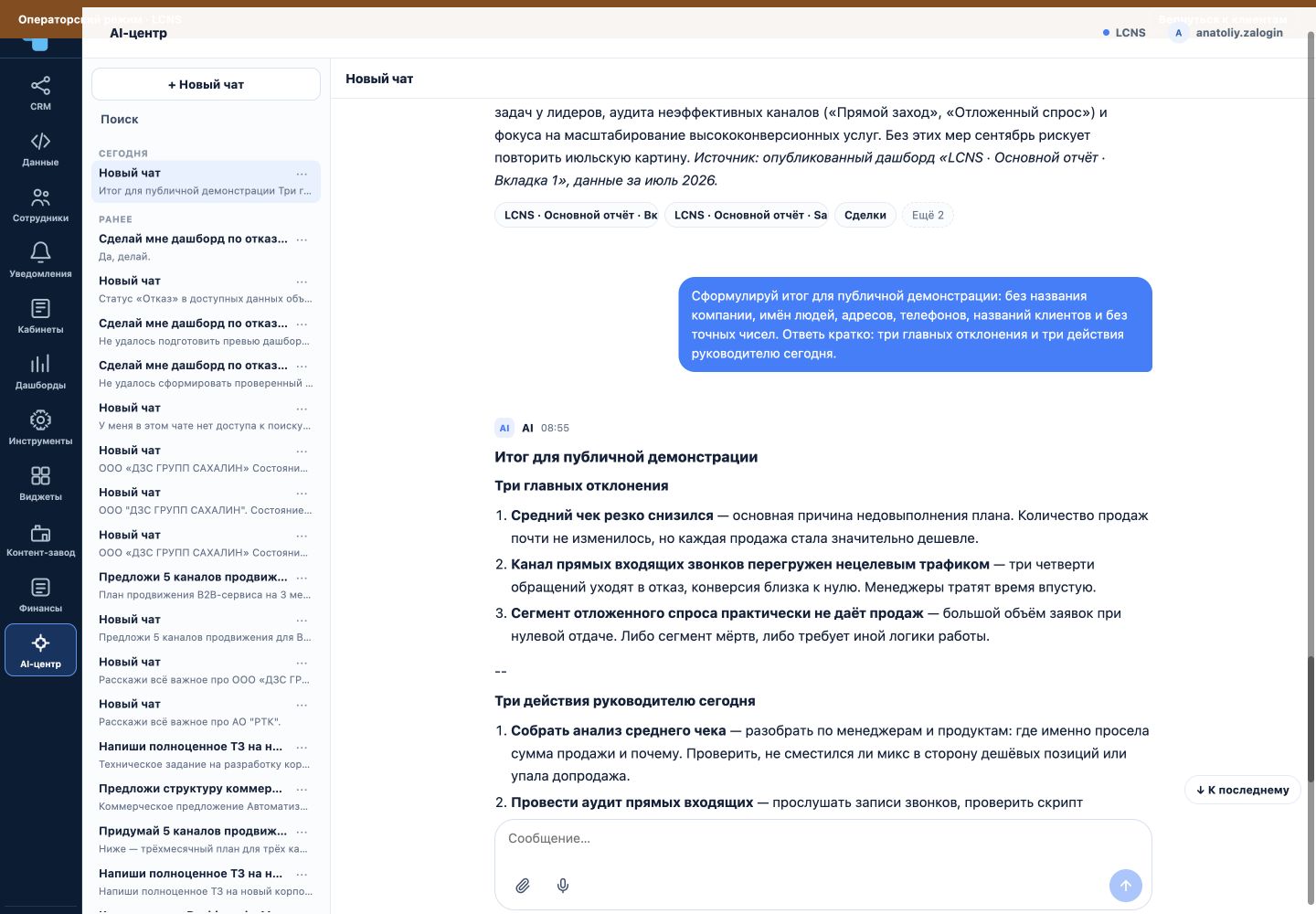Open Виджеты grid icon
Viewport: 1316px width, 914px height.
(x=40, y=475)
